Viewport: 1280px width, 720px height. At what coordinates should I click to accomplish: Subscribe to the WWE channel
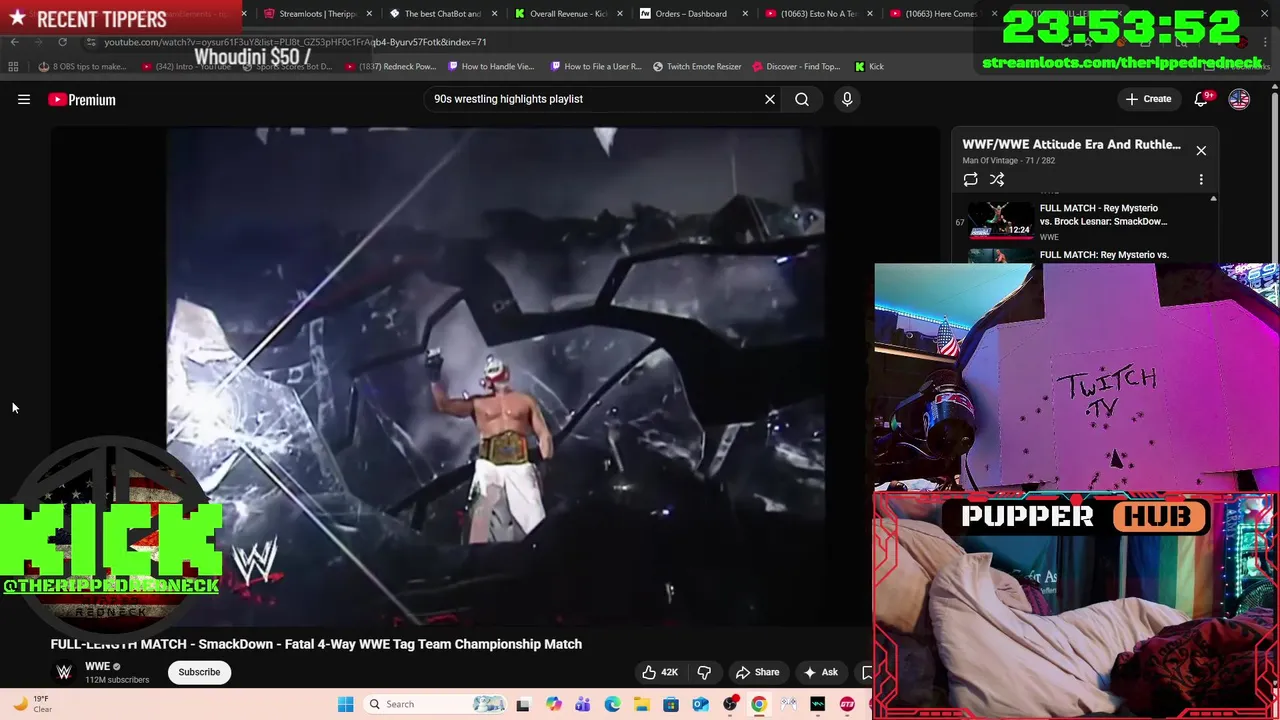click(199, 672)
